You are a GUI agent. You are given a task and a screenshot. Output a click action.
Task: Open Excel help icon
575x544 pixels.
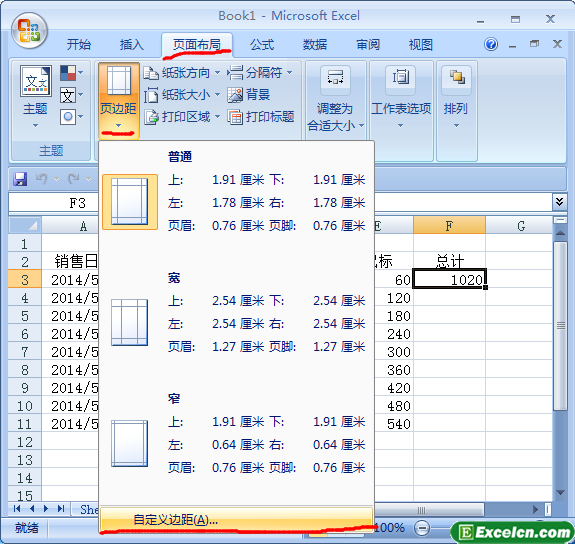coord(491,44)
